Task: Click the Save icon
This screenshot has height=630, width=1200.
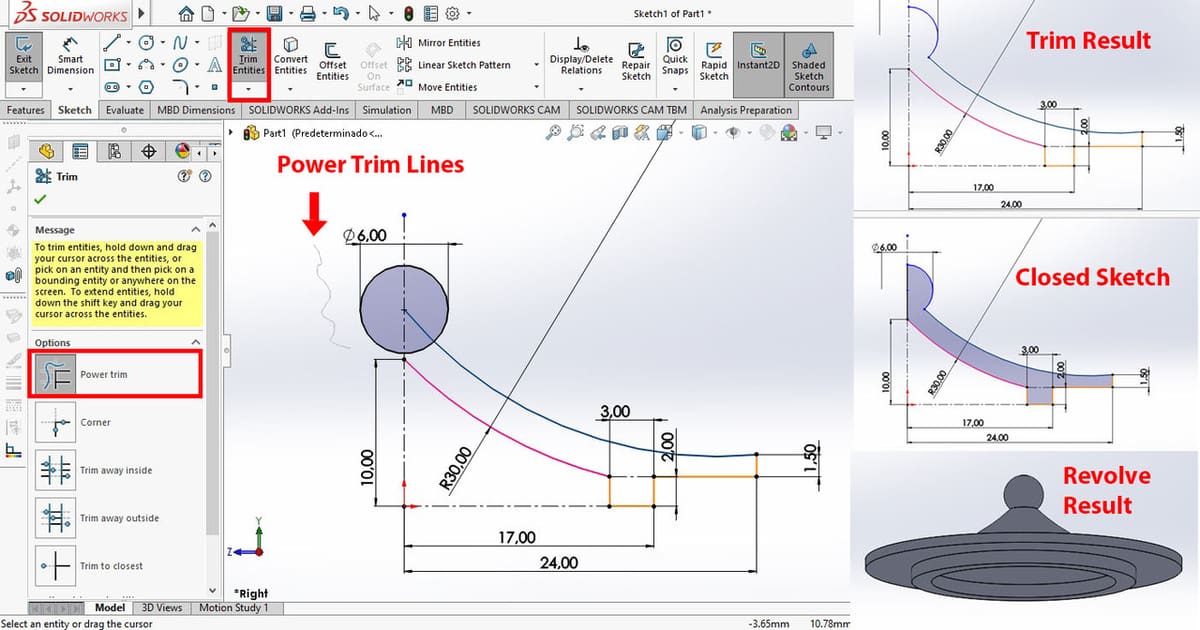Action: [274, 13]
